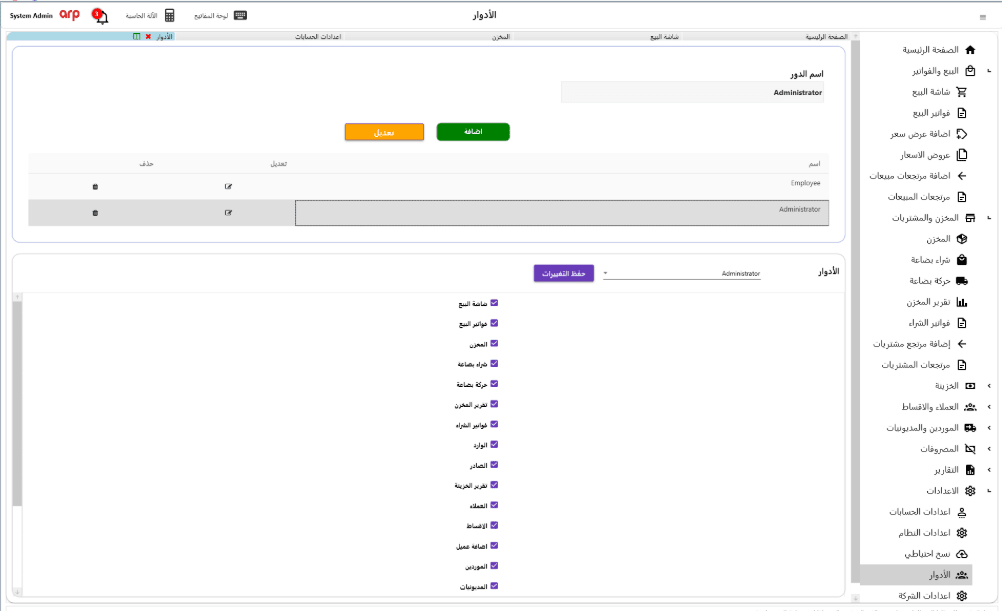Open the اعدادات الحسابات person icon in sidebar
The image size is (1002, 611).
pos(962,512)
